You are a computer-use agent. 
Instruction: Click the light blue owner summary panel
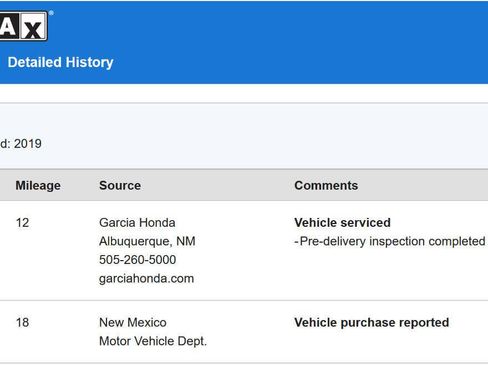click(244, 136)
